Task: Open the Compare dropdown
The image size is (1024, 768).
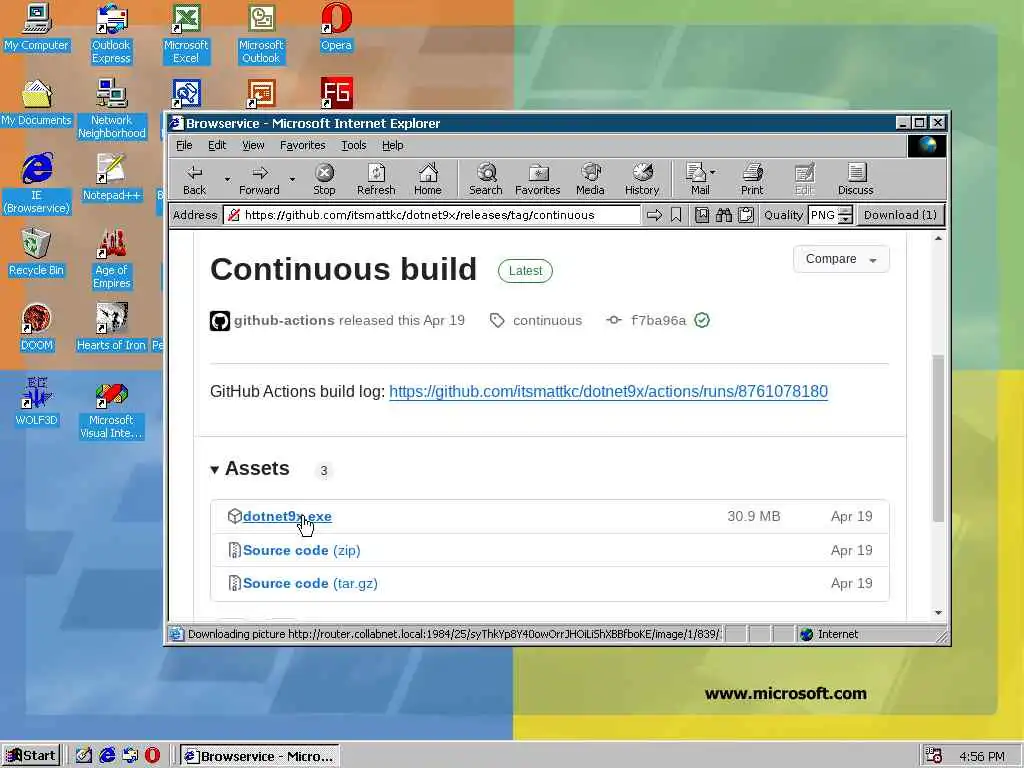Action: click(841, 259)
